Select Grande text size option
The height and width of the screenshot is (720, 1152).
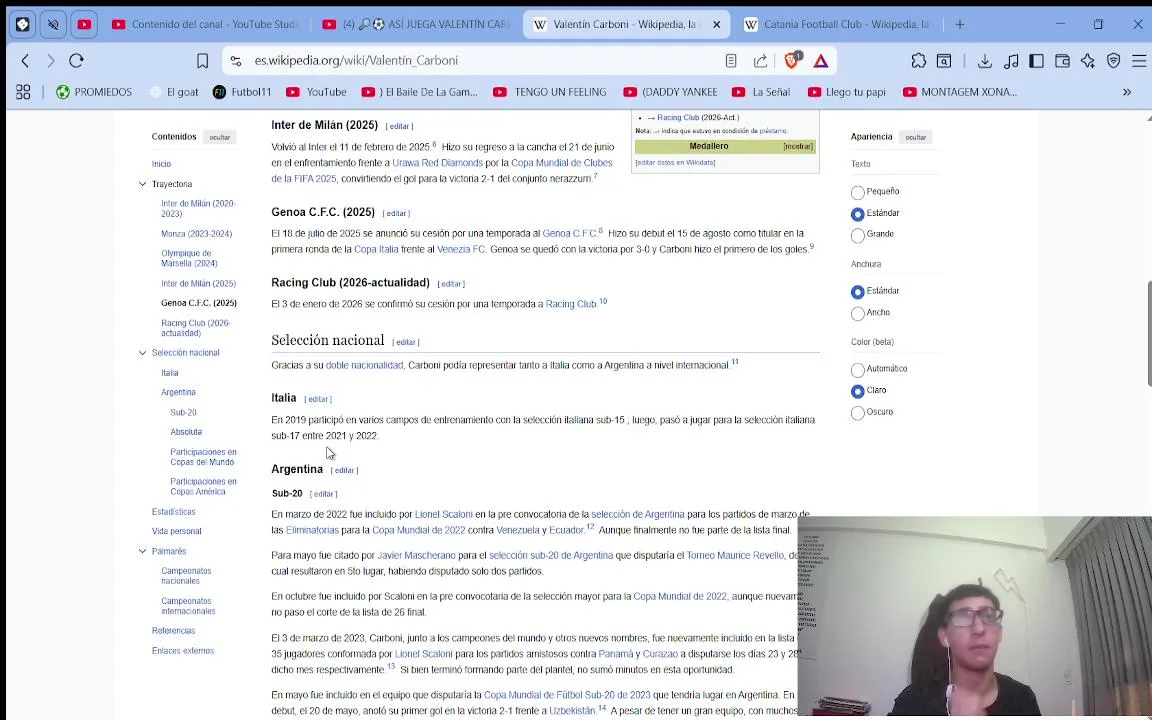click(857, 235)
